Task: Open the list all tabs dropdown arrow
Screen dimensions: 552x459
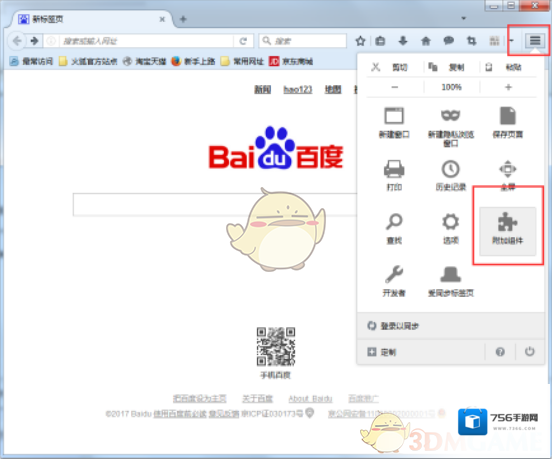Action: click(464, 18)
